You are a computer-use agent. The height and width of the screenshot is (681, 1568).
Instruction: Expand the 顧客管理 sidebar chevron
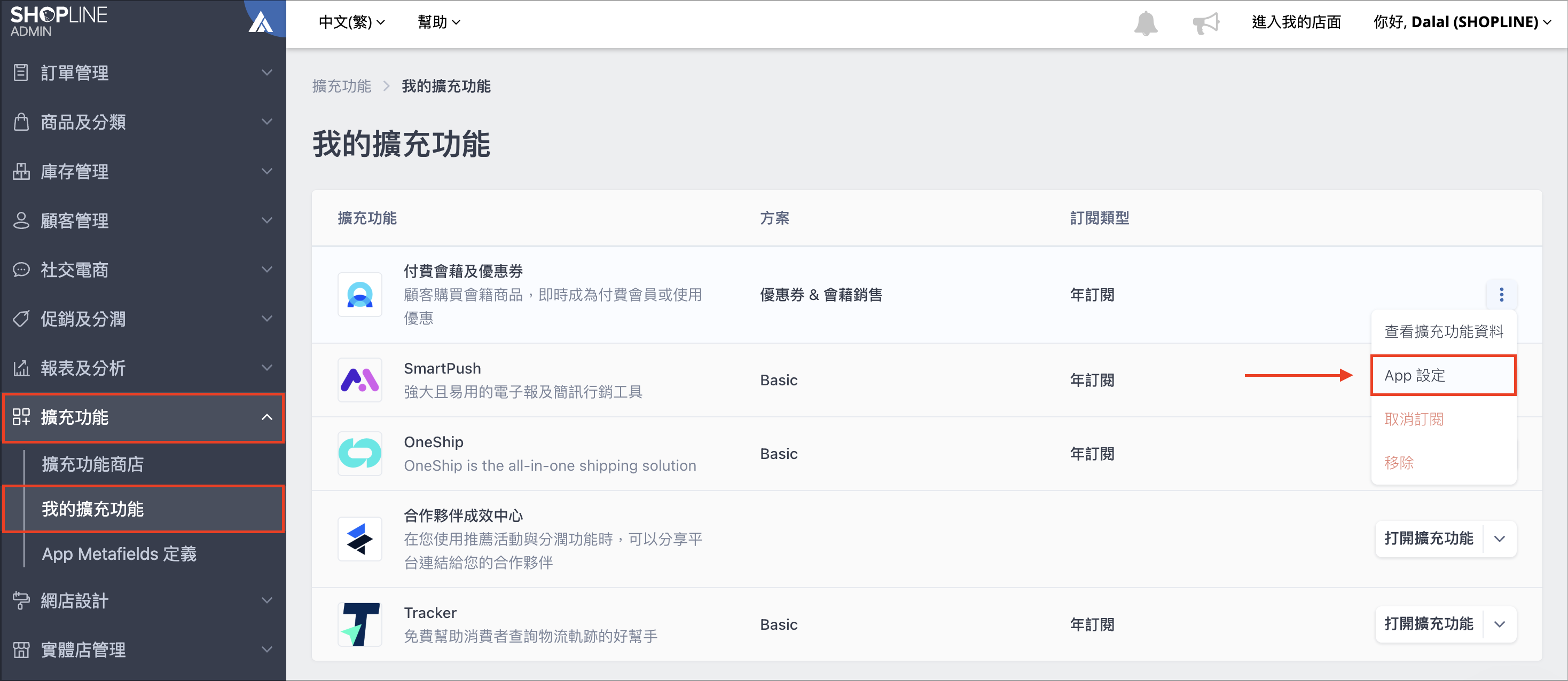pyautogui.click(x=266, y=220)
